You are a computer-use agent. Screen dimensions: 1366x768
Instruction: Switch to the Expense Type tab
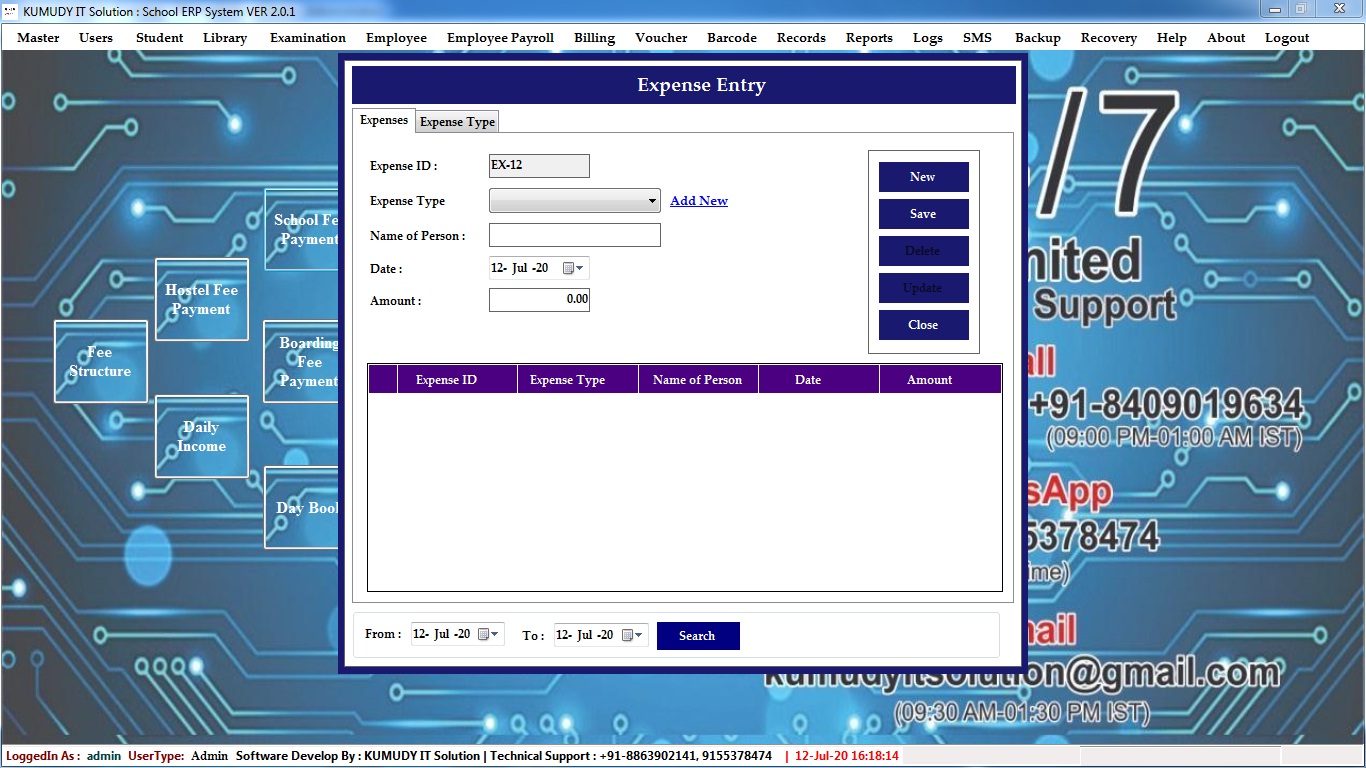(457, 122)
